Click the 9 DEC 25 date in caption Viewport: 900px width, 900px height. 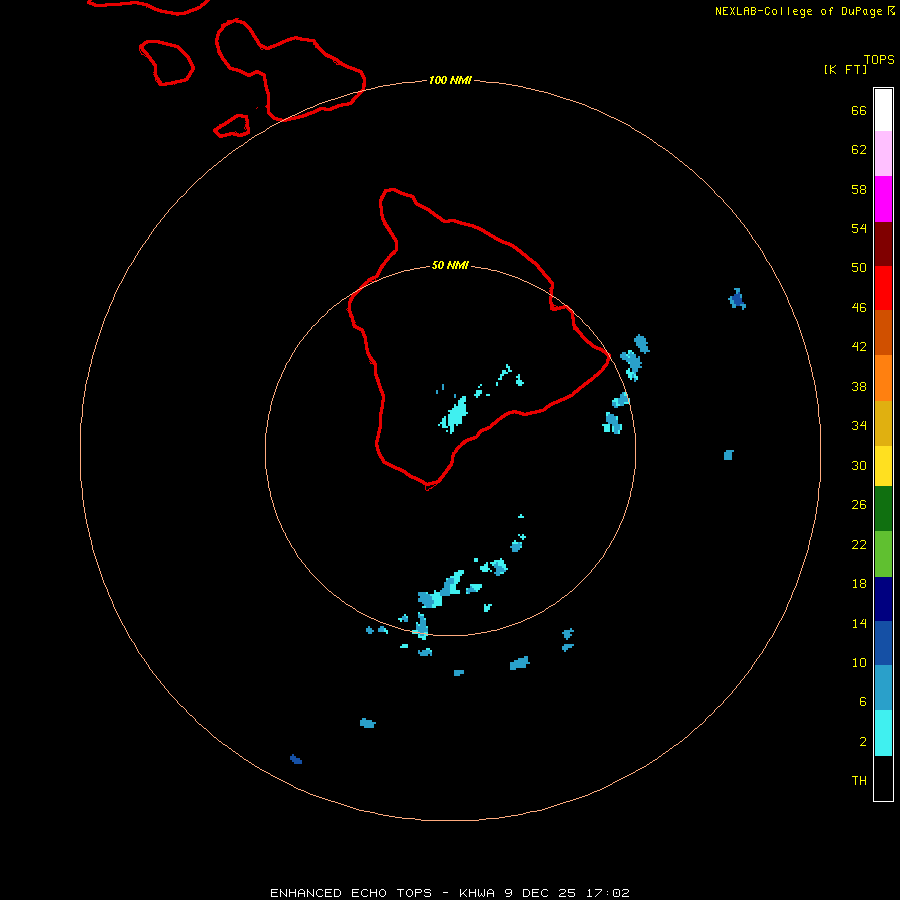click(x=540, y=893)
